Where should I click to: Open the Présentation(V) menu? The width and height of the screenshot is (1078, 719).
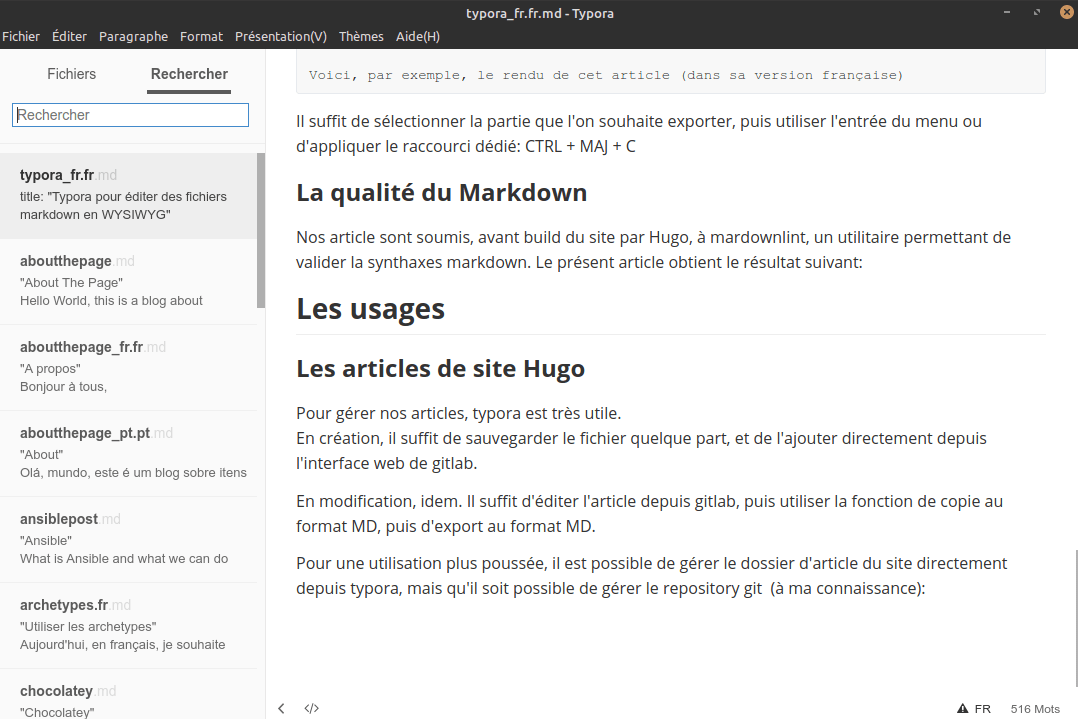coord(280,36)
